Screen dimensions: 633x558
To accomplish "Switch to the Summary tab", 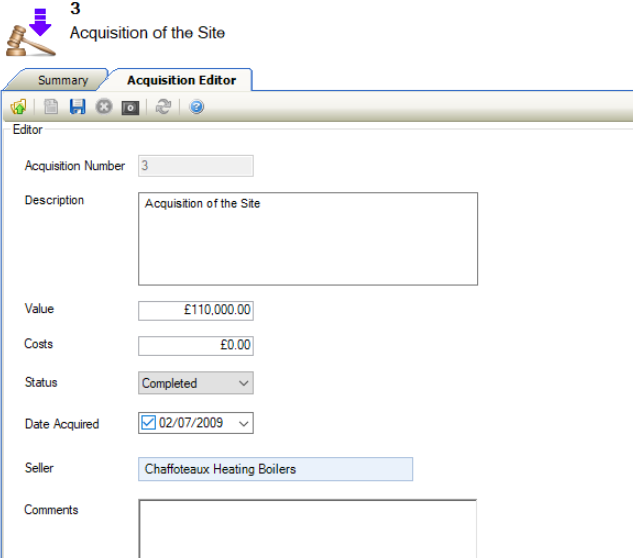I will 63,80.
